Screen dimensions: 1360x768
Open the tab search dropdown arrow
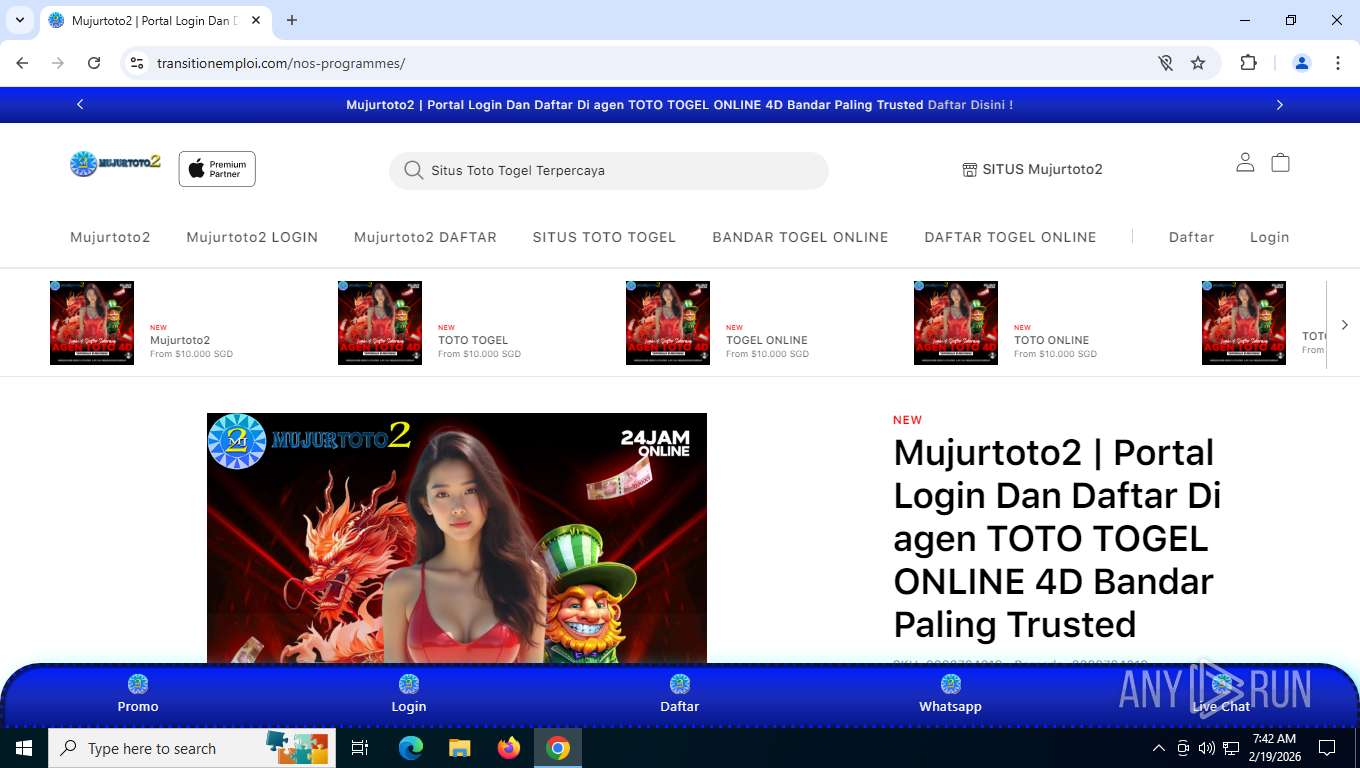[19, 20]
